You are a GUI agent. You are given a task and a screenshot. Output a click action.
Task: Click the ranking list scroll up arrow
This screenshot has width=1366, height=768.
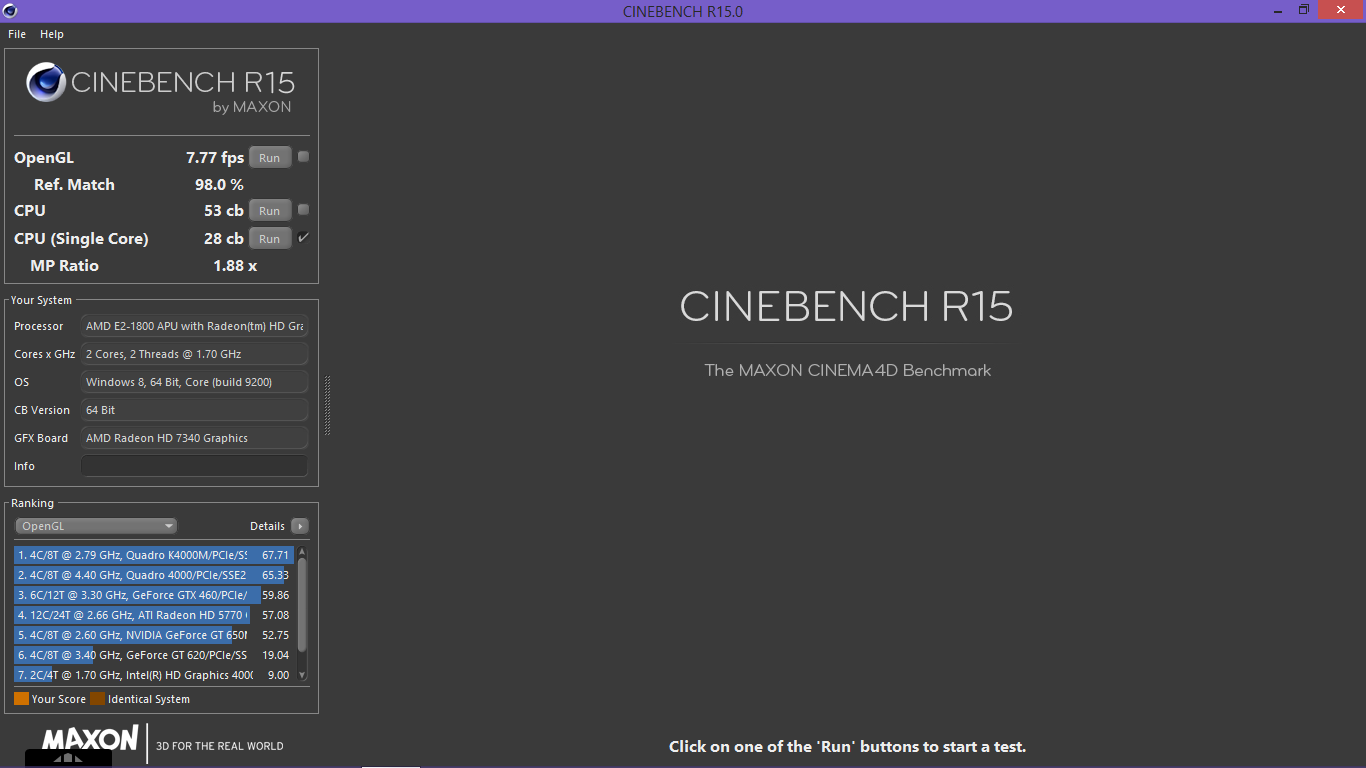pyautogui.click(x=302, y=551)
